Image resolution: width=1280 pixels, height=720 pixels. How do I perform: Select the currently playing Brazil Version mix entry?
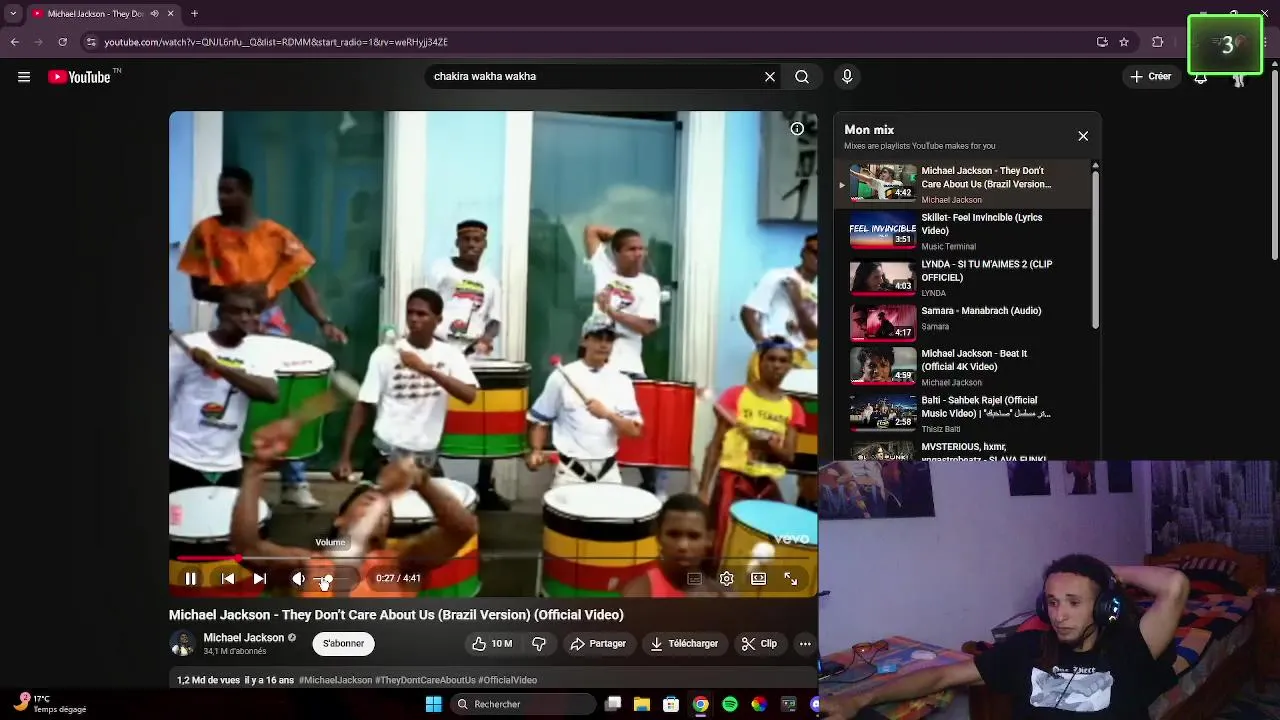[x=961, y=184]
